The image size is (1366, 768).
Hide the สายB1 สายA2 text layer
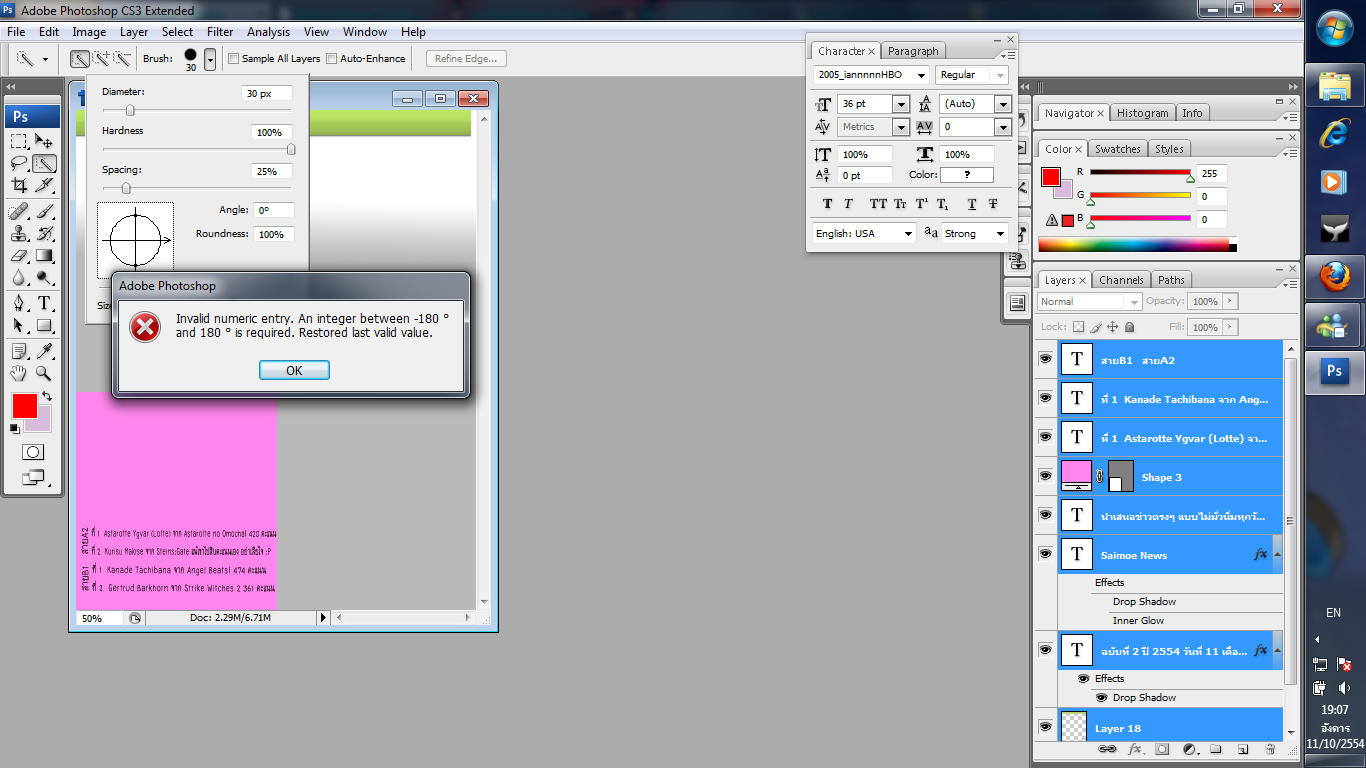click(x=1045, y=359)
